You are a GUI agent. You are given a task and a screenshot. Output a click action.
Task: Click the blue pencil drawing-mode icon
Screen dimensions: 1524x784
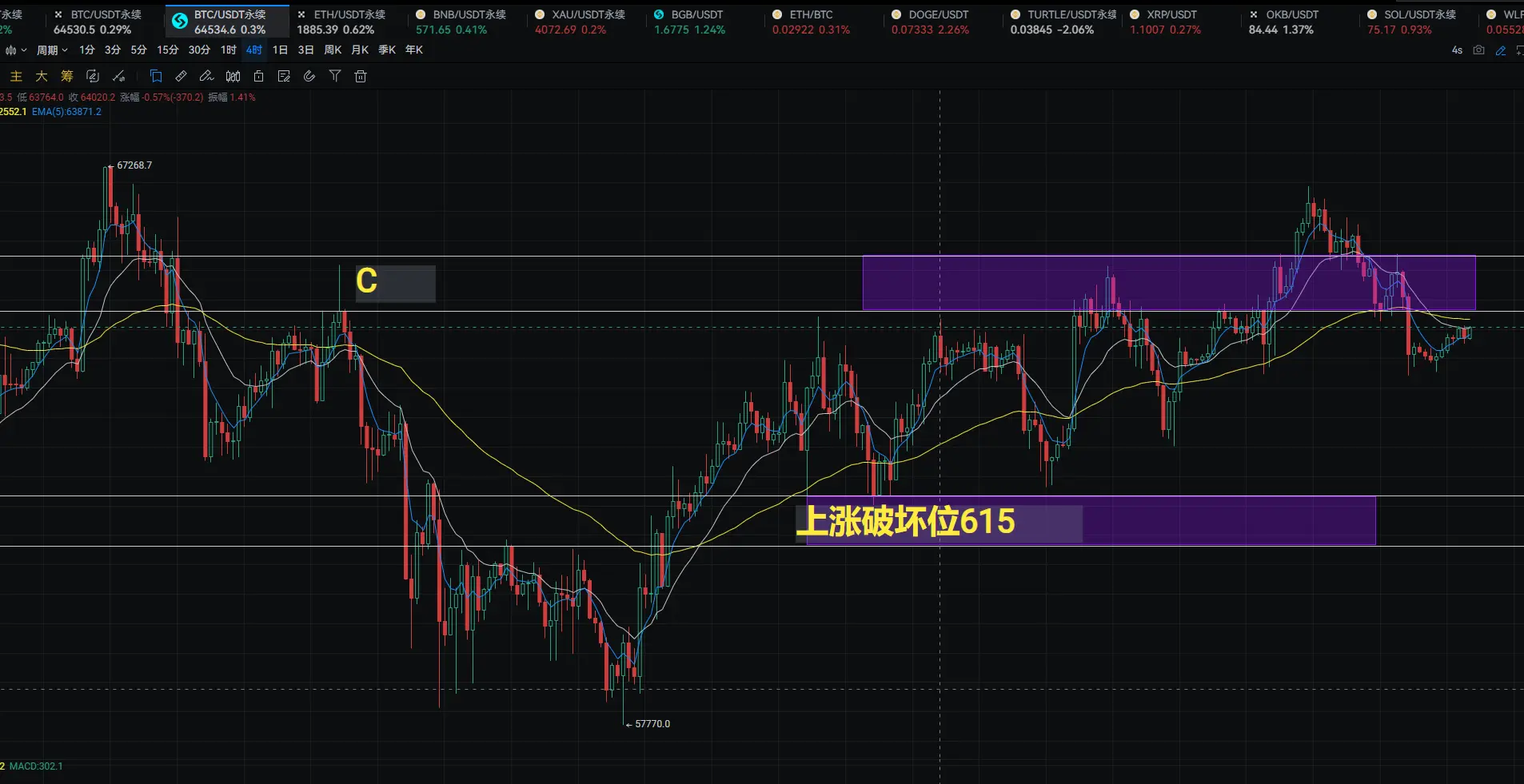1501,50
